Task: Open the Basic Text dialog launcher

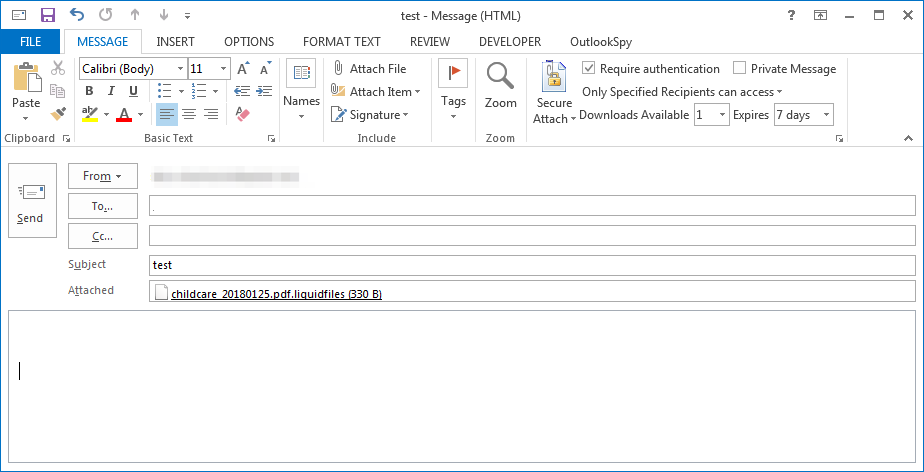Action: [x=271, y=139]
